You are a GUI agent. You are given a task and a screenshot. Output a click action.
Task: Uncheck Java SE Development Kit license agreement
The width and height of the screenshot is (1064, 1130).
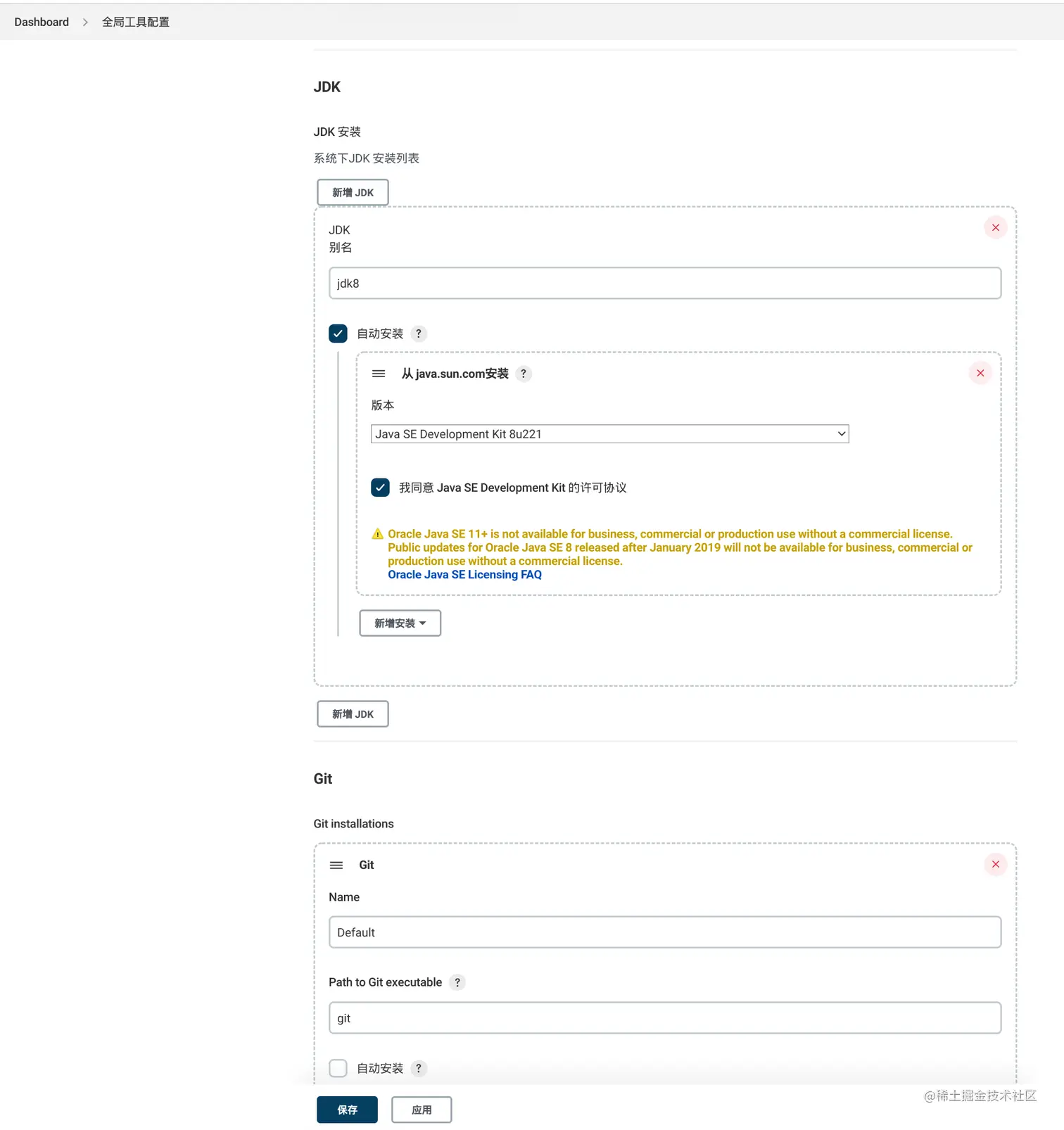(380, 488)
